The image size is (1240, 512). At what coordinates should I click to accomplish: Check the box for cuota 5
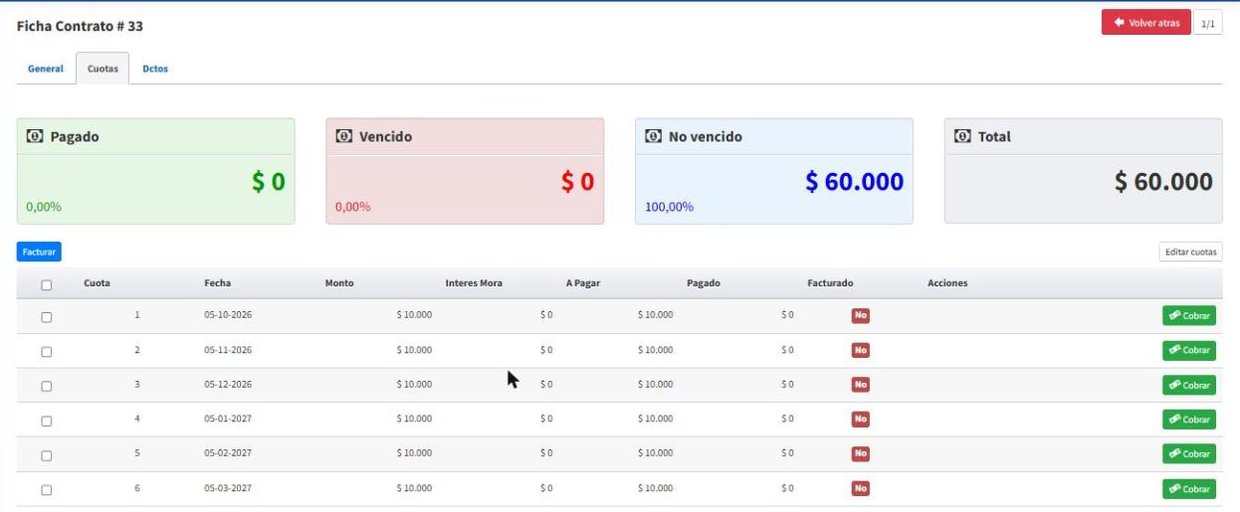(46, 455)
